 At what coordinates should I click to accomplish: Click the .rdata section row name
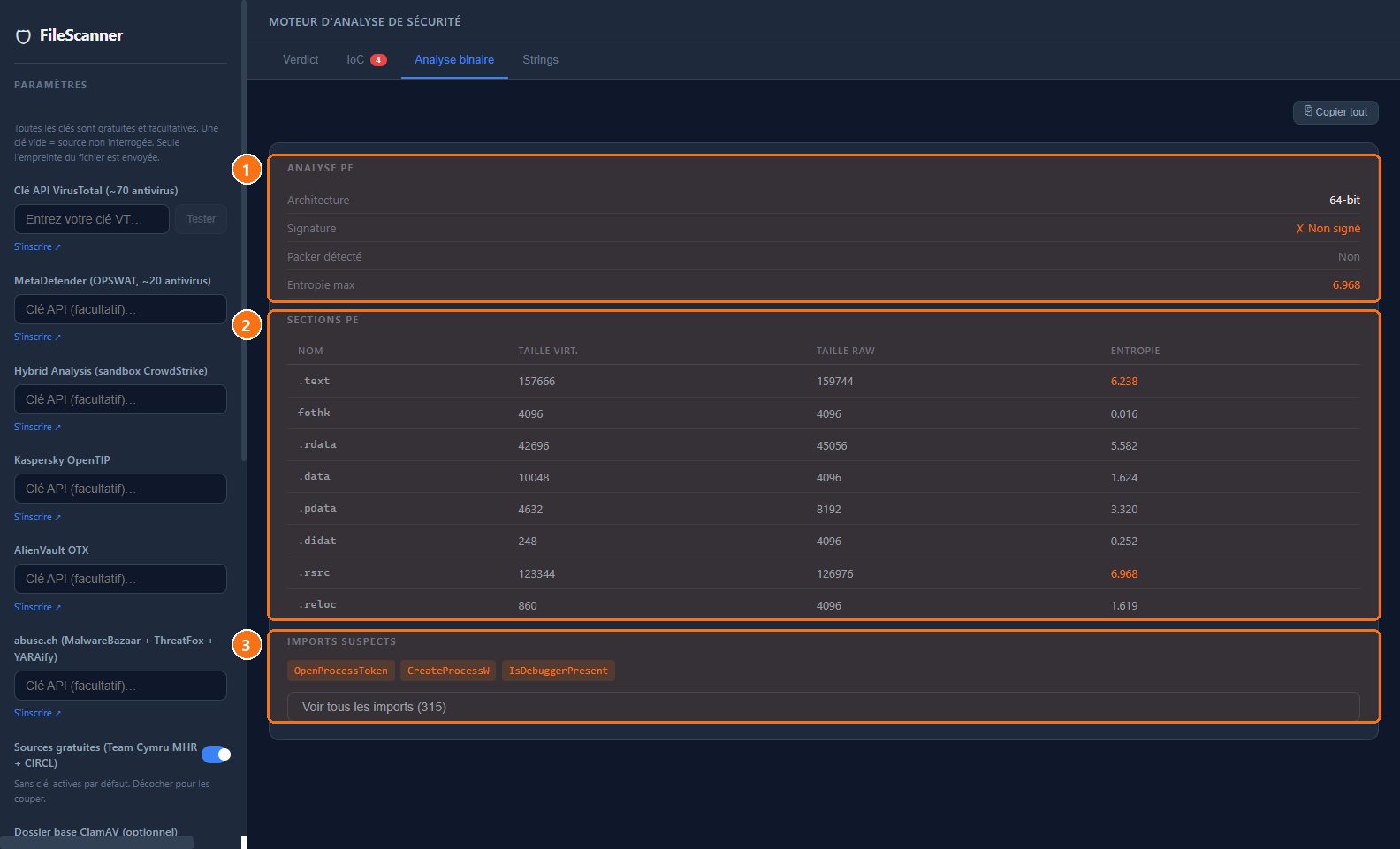pos(317,444)
